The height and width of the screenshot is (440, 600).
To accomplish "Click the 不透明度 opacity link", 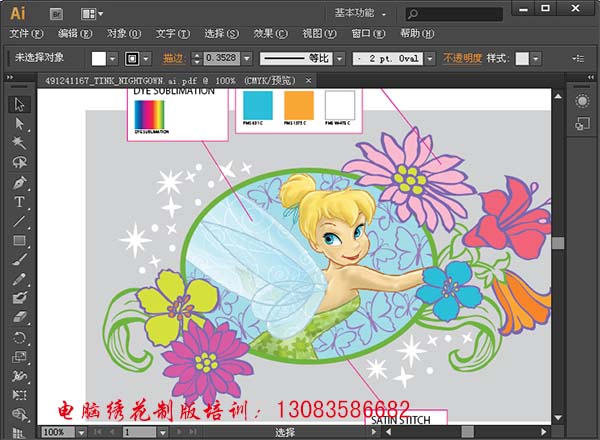I will coord(462,59).
